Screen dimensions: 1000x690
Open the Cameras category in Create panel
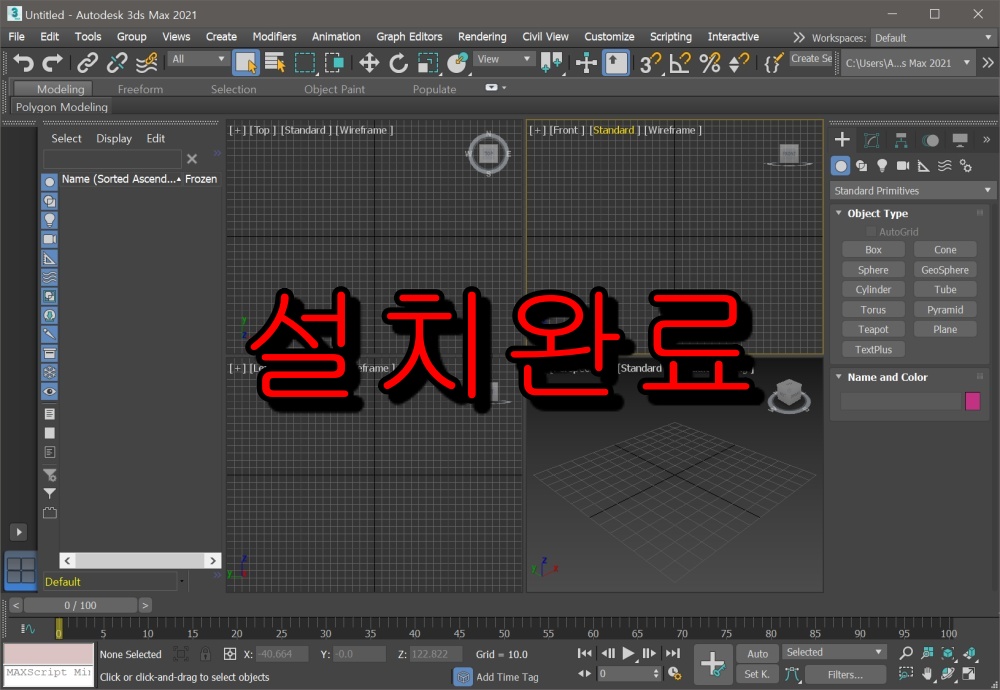[x=903, y=165]
